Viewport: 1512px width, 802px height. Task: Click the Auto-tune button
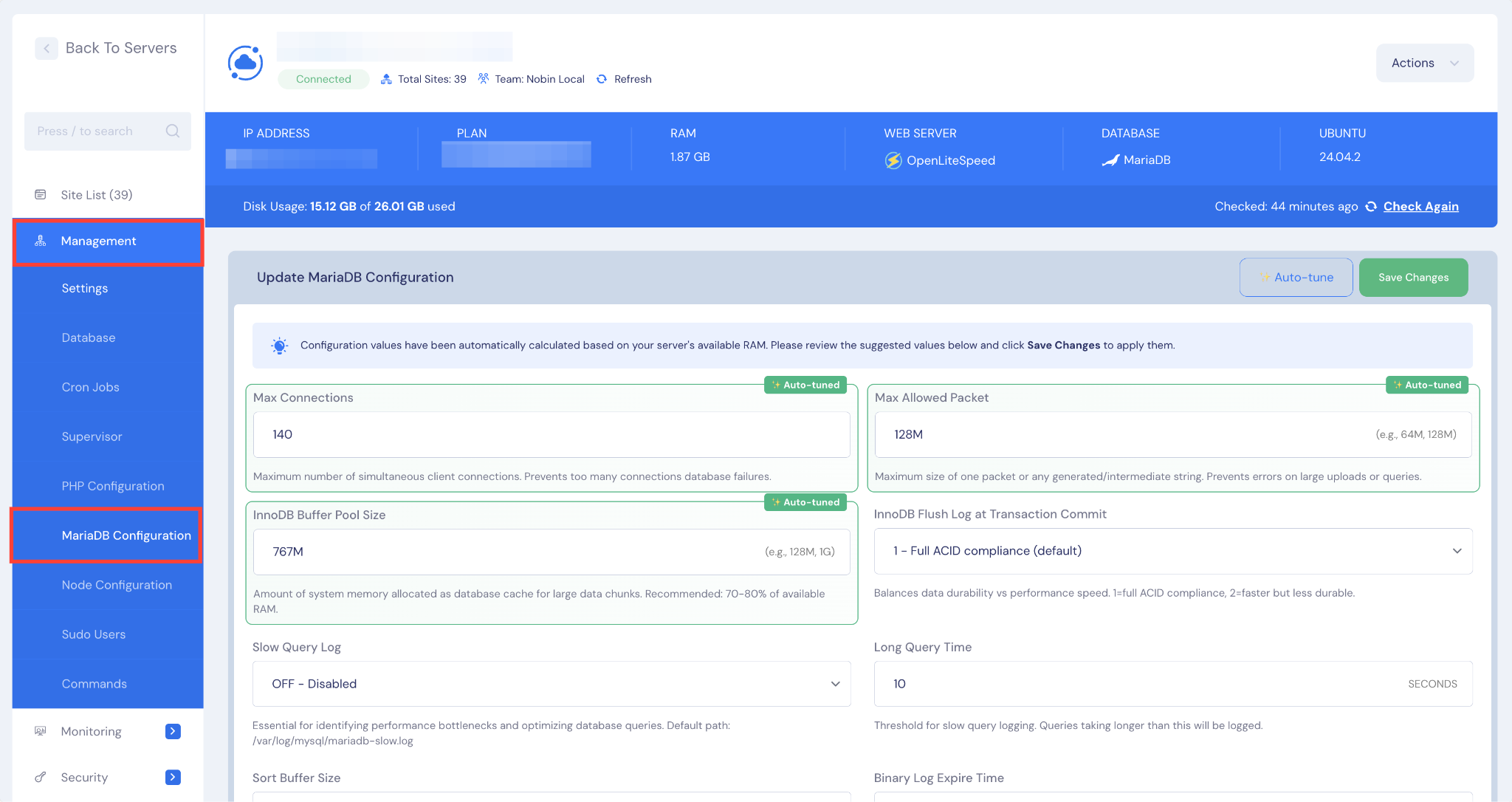[1296, 278]
